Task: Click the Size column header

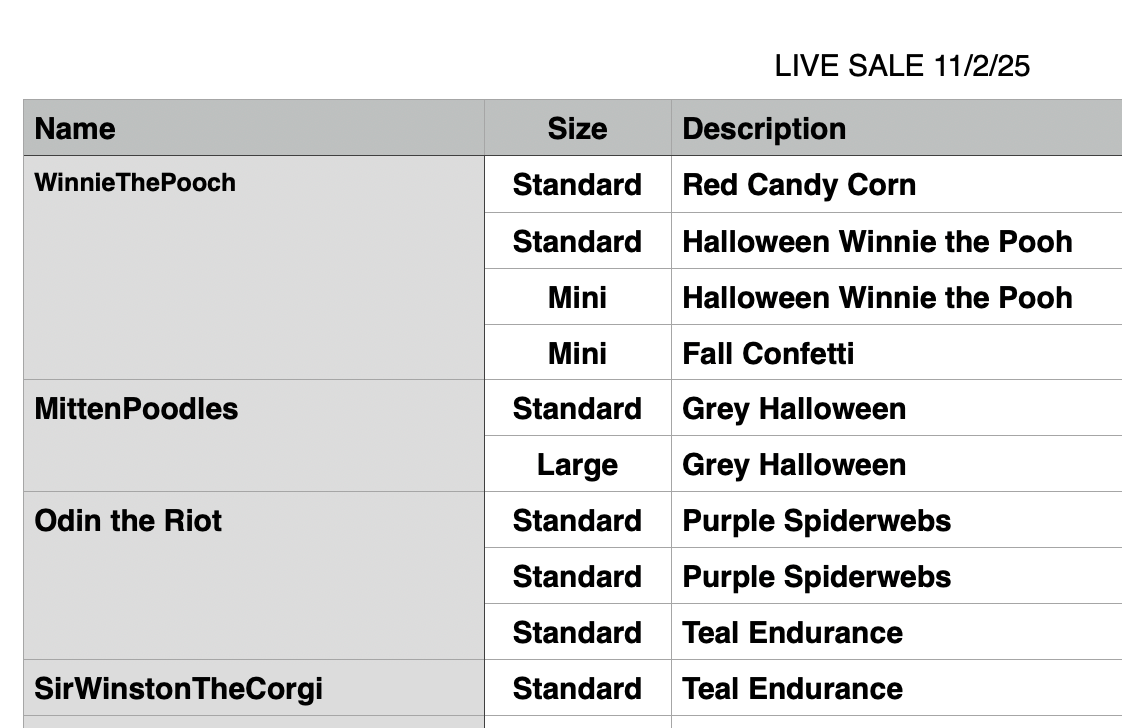Action: [577, 129]
